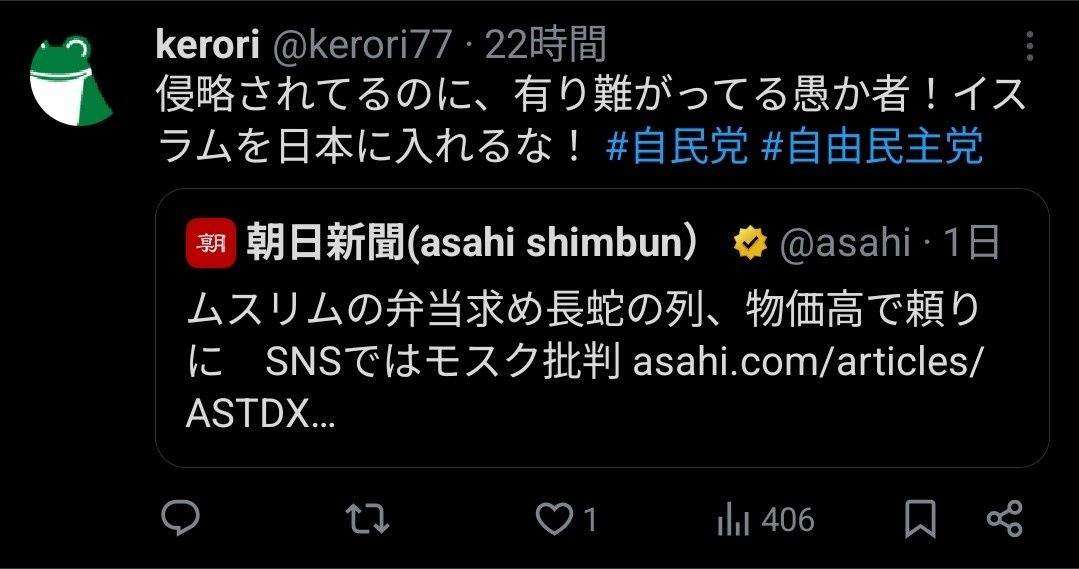The height and width of the screenshot is (569, 1079).
Task: Bookmark this tweet
Action: pos(920,519)
